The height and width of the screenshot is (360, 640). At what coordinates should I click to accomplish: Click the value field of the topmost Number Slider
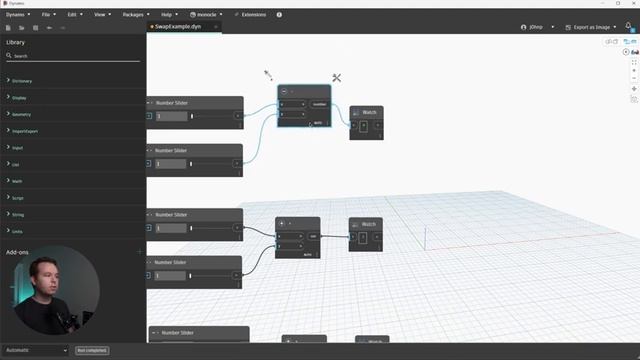(x=171, y=116)
